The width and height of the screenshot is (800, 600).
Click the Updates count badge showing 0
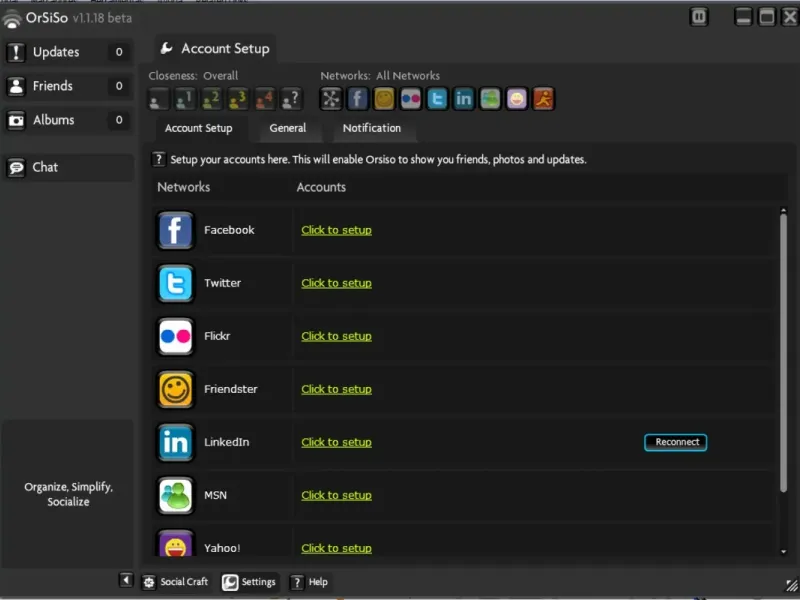coord(119,52)
